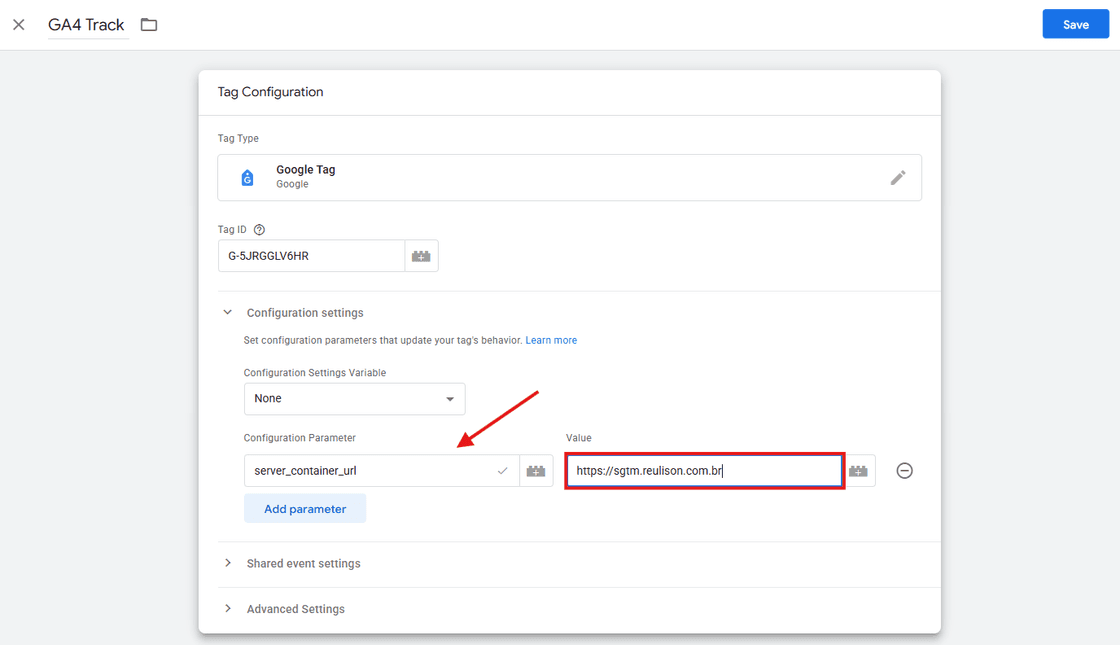Image resolution: width=1120 pixels, height=645 pixels.
Task: Click inside the Value field with the sgtm URL
Action: click(x=704, y=470)
